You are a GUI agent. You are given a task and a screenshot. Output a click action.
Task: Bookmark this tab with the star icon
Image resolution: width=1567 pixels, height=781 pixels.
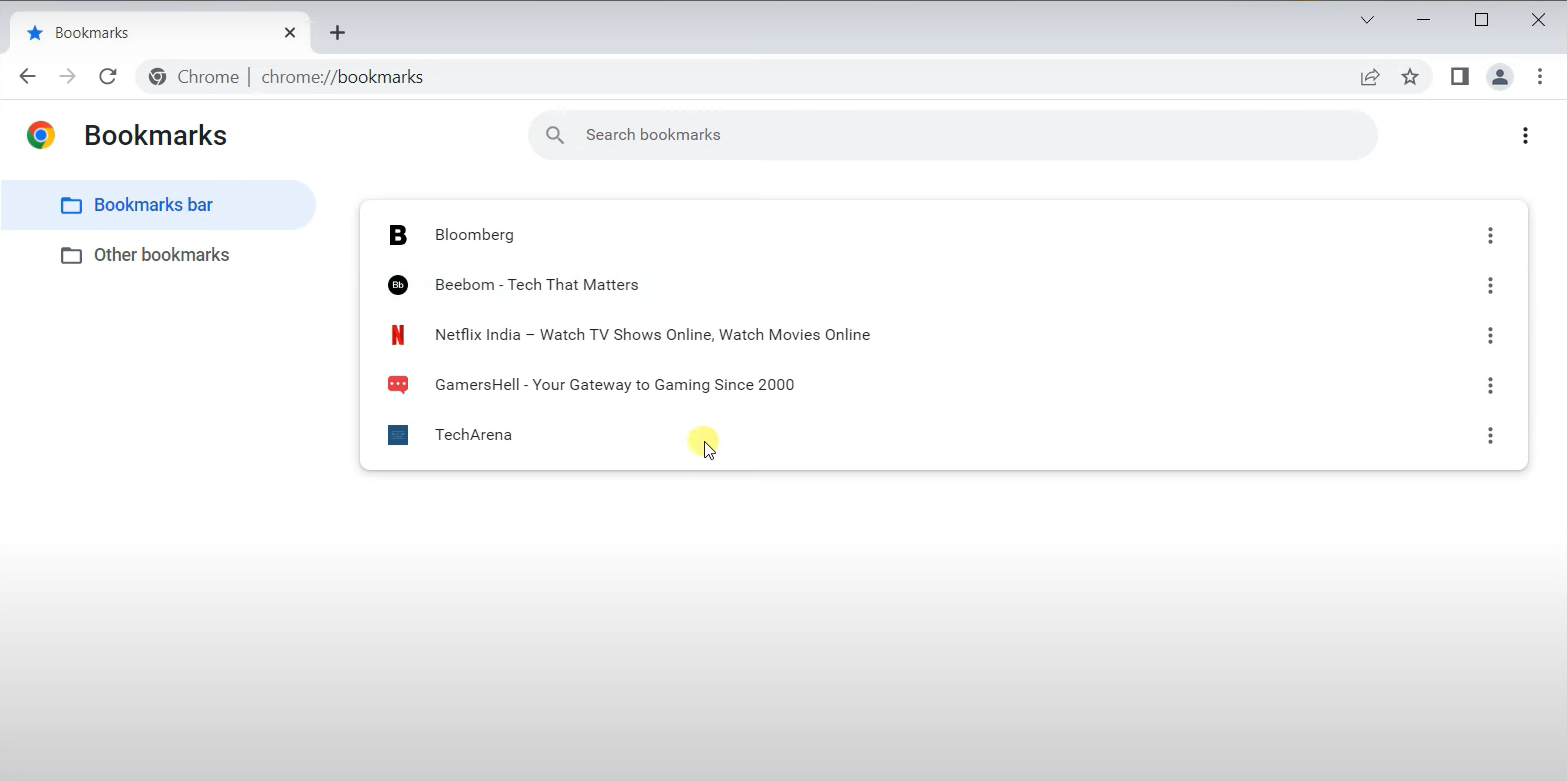coord(1410,77)
